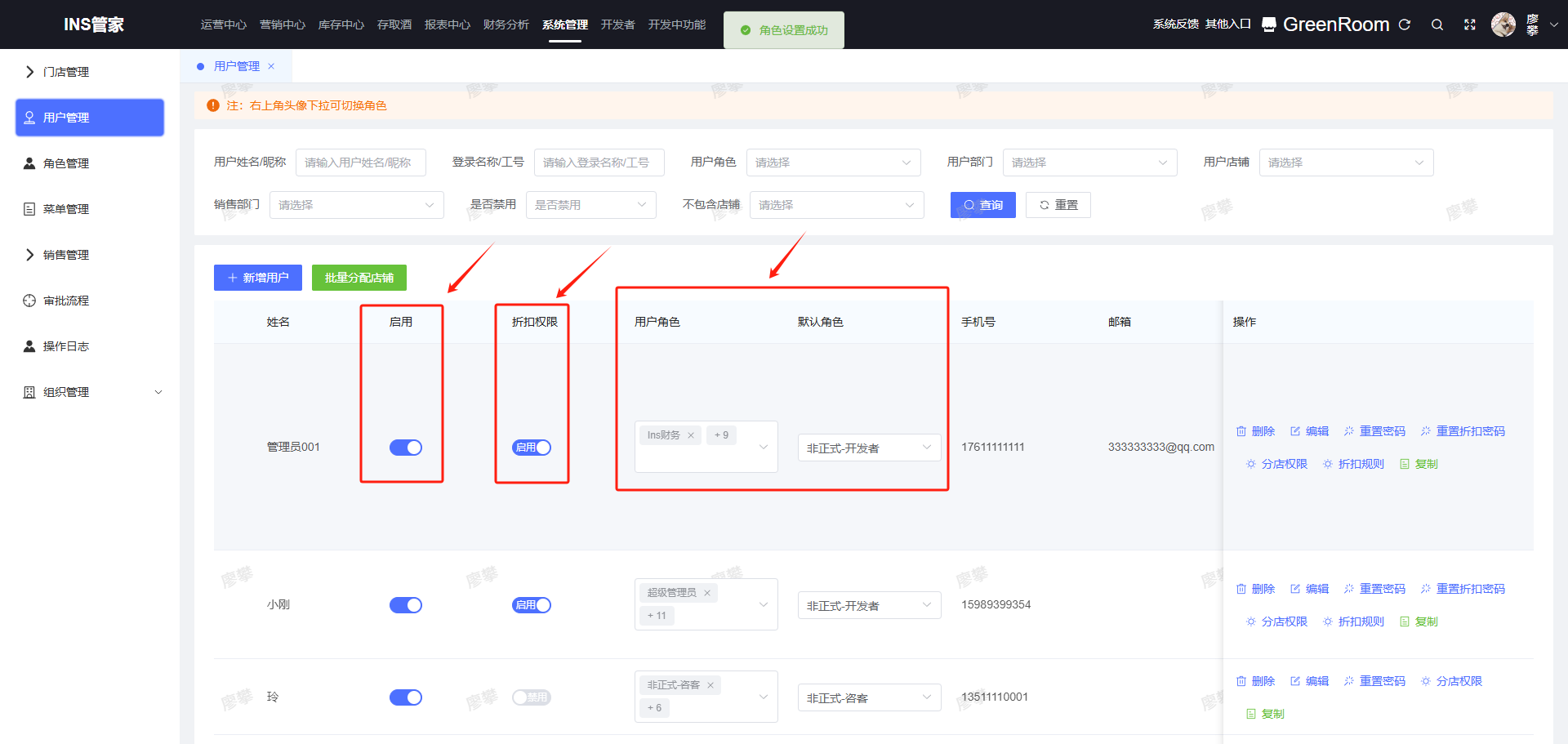Copy user 管理员001
This screenshot has height=744, width=1568.
(x=1419, y=464)
